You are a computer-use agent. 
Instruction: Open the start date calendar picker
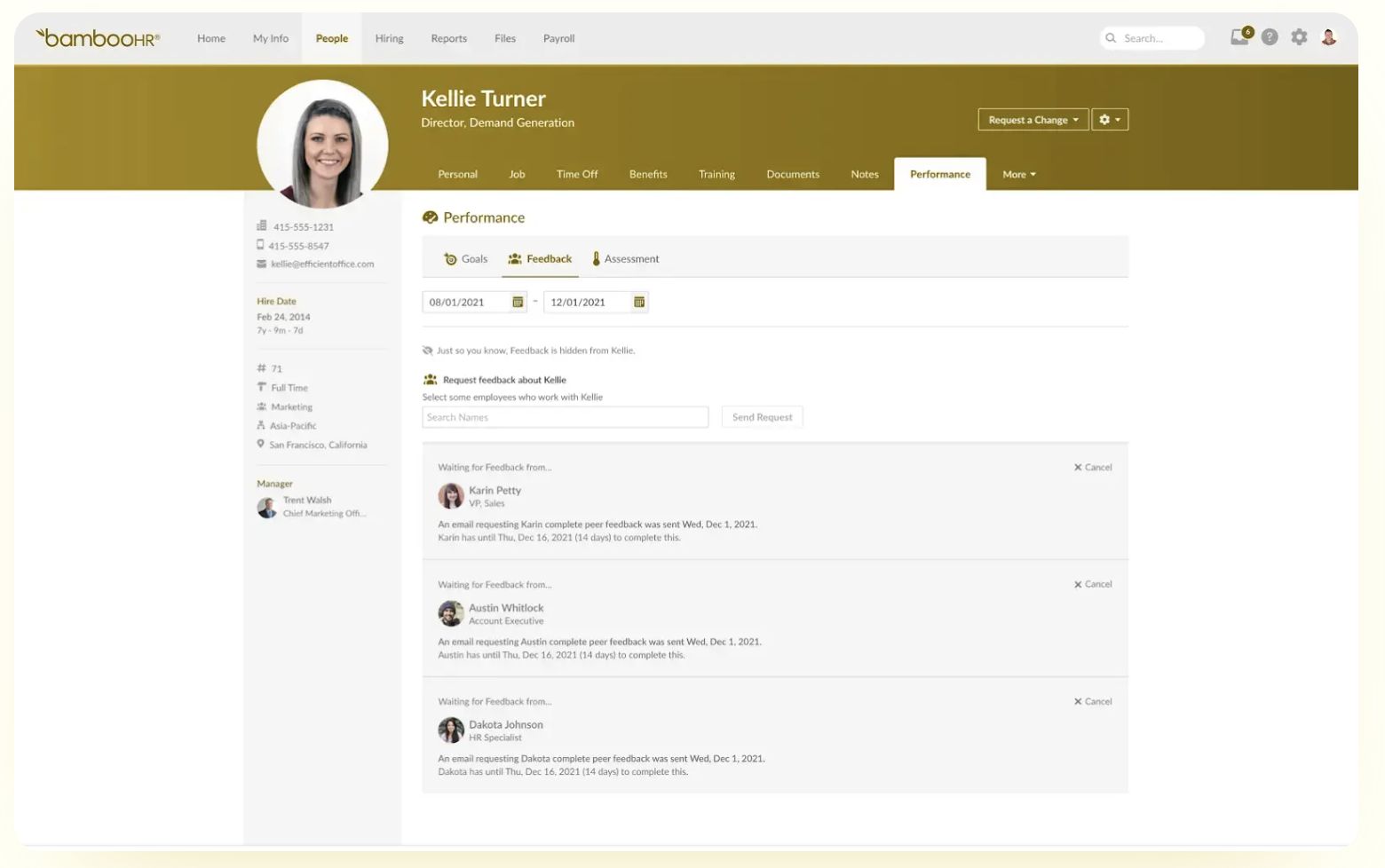coord(519,302)
